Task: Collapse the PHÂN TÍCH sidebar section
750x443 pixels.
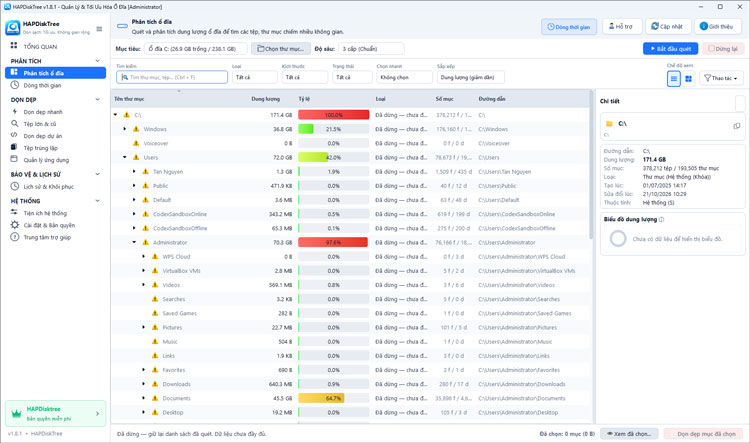Action: 98,61
